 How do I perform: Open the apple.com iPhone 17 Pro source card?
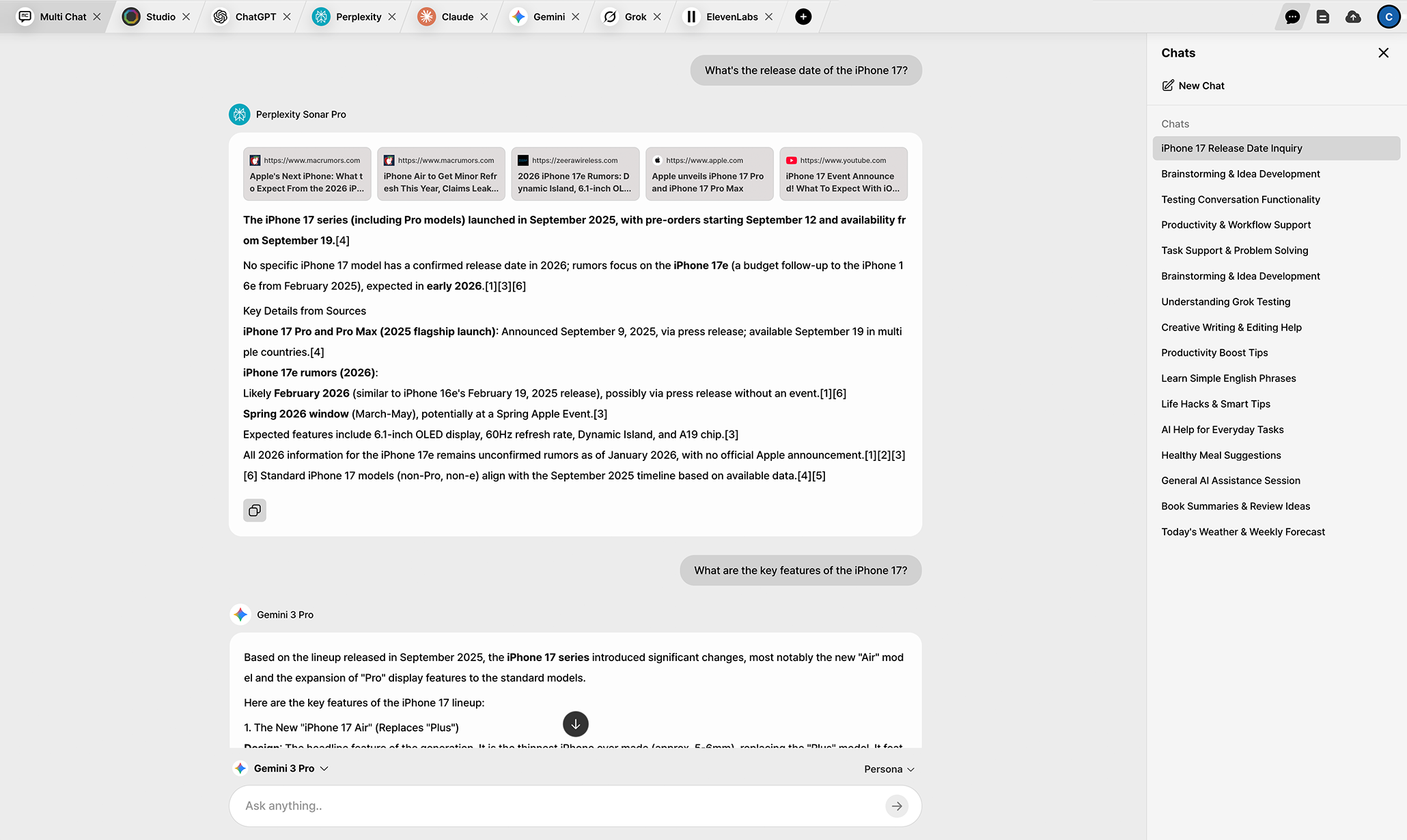(709, 174)
